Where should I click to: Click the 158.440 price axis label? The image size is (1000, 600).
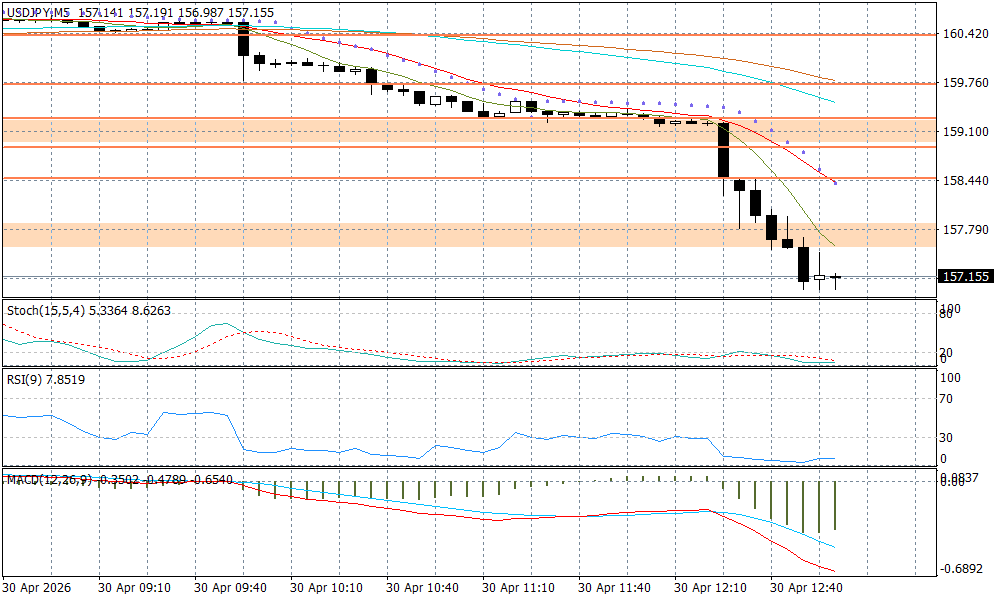coord(965,181)
